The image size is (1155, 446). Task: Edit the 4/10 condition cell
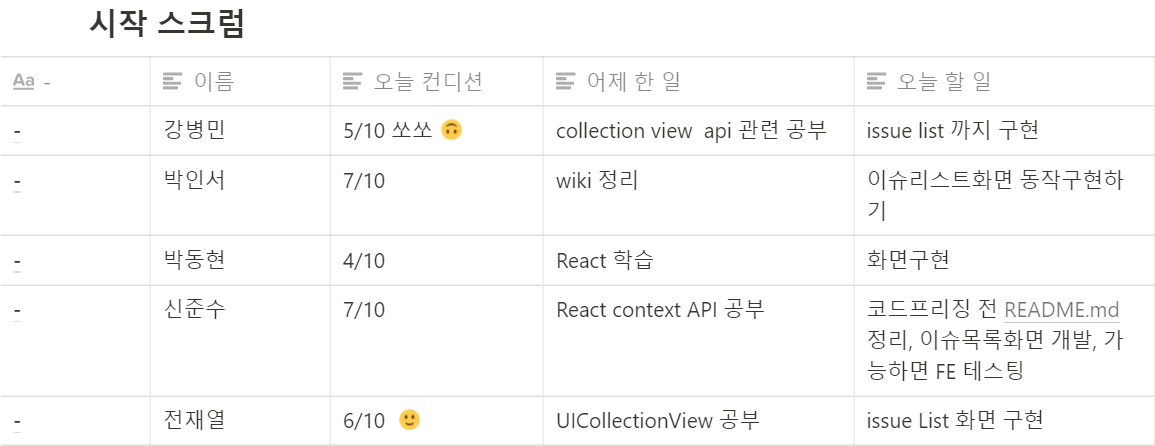click(437, 260)
